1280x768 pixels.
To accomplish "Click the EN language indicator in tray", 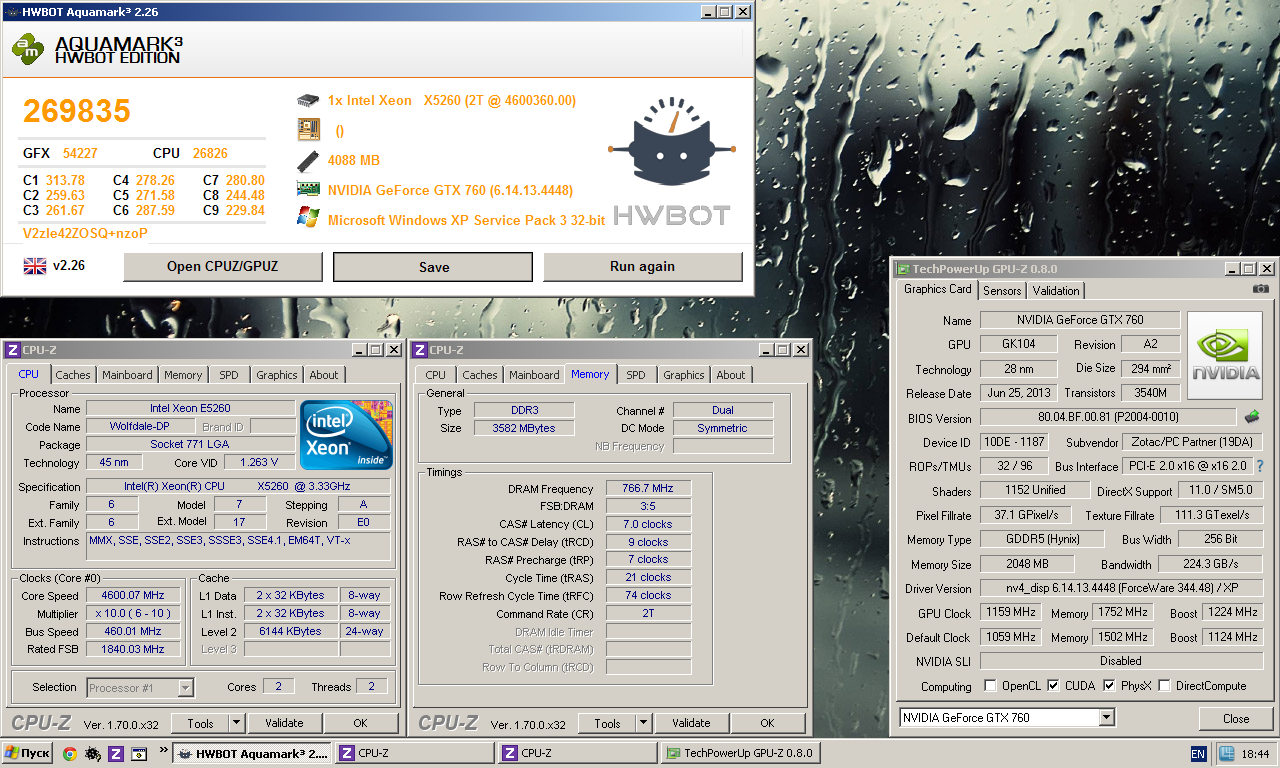I will point(1198,754).
